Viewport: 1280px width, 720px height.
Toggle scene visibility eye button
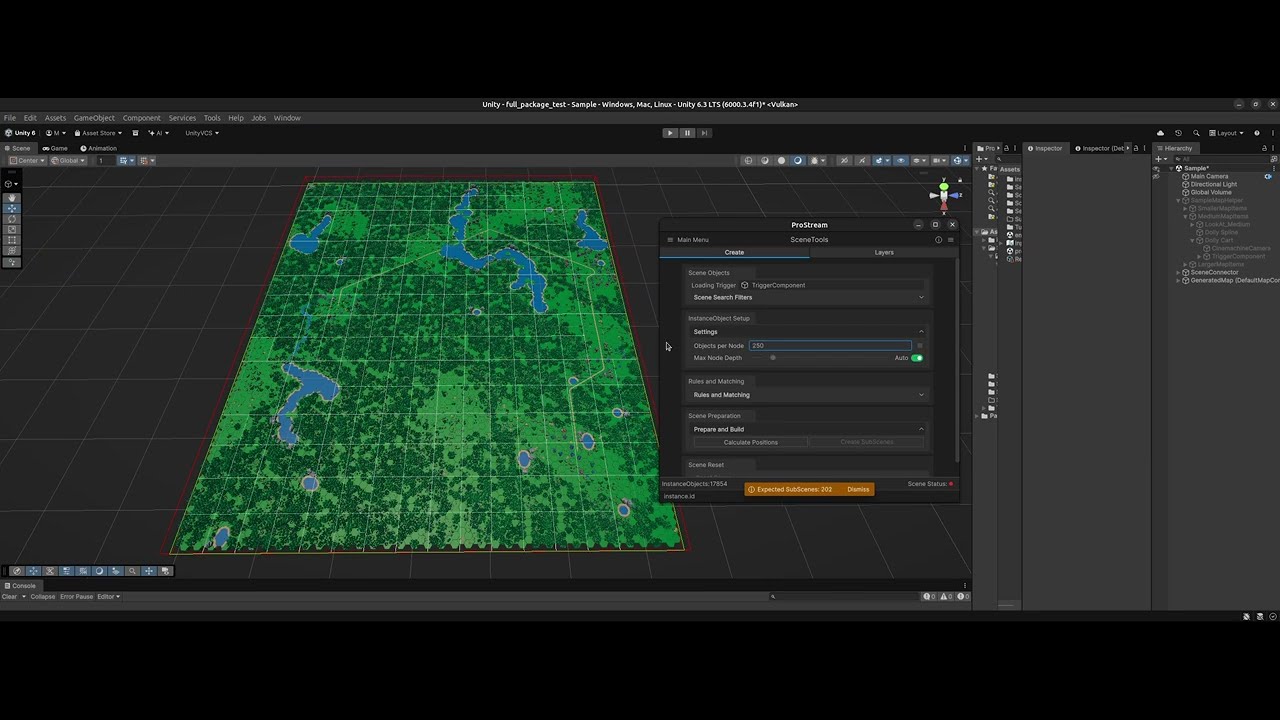click(900, 160)
